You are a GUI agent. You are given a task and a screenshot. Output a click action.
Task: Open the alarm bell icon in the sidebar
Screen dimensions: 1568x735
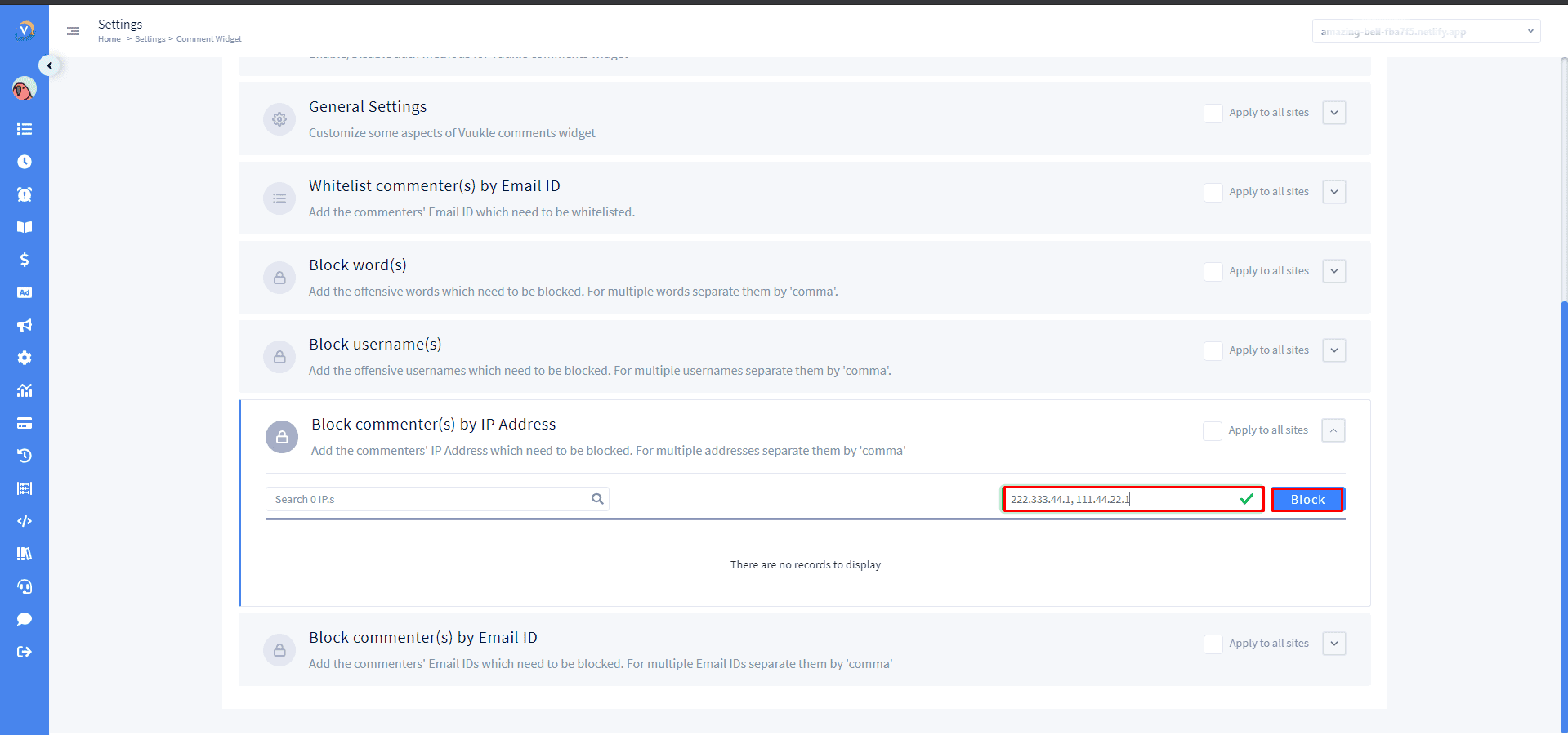pyautogui.click(x=25, y=194)
